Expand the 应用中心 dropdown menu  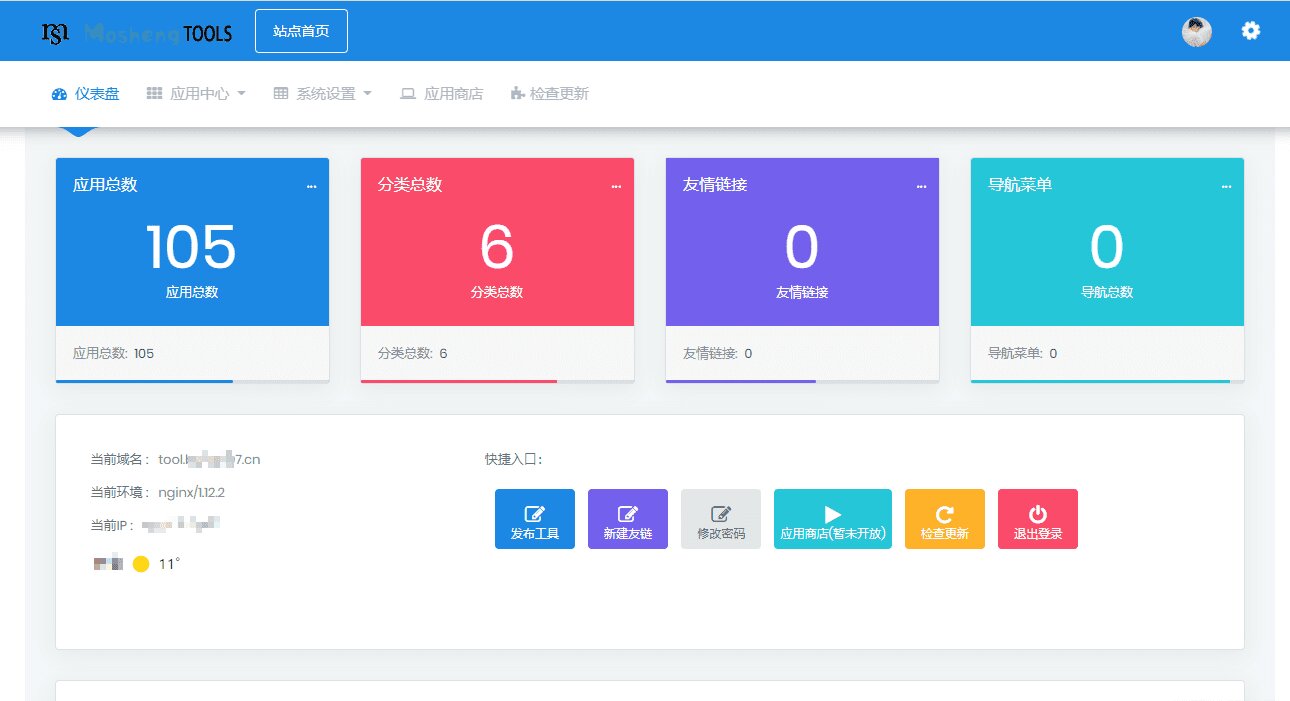click(x=196, y=94)
